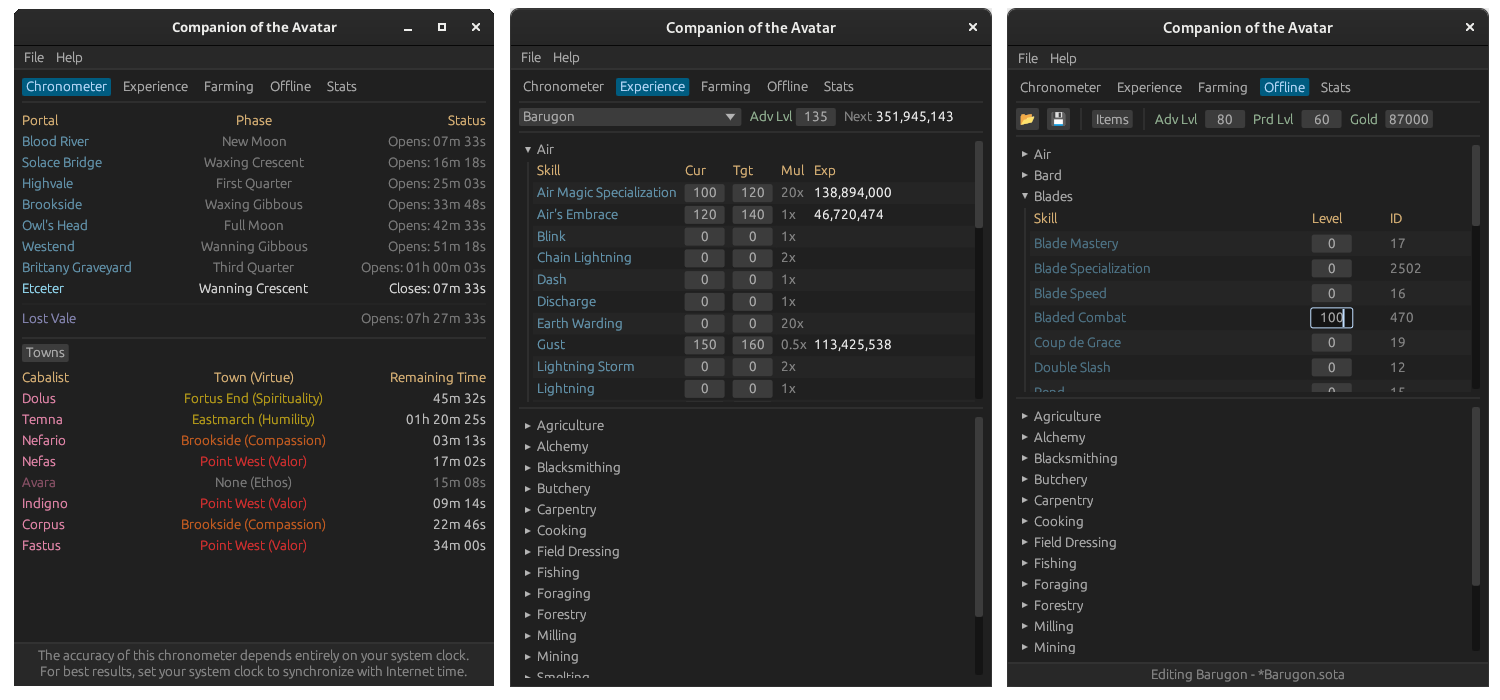Click the Adv Lvl field showing 135
This screenshot has width=1500, height=700.
816,117
